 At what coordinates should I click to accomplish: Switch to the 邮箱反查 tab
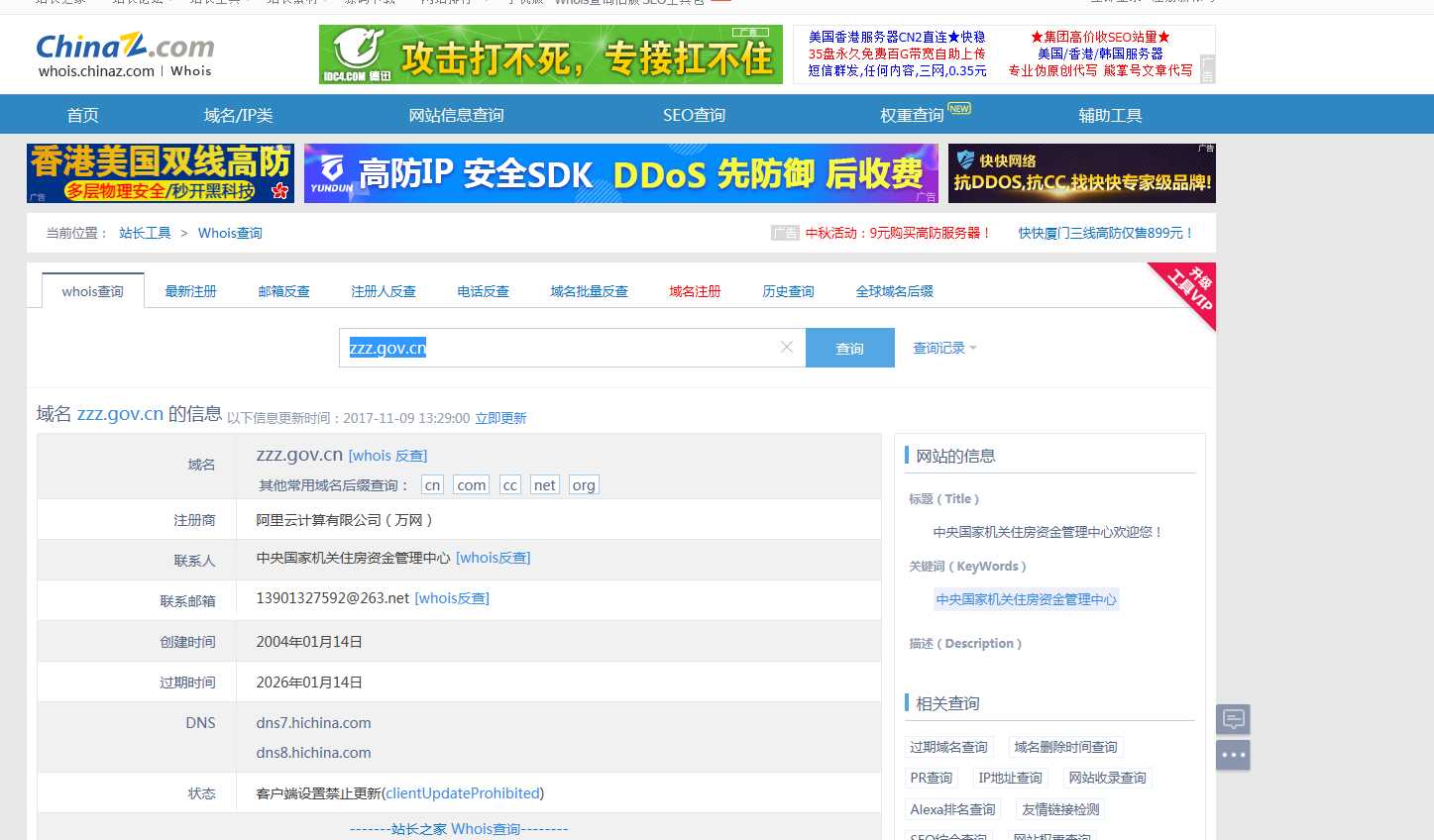coord(283,291)
